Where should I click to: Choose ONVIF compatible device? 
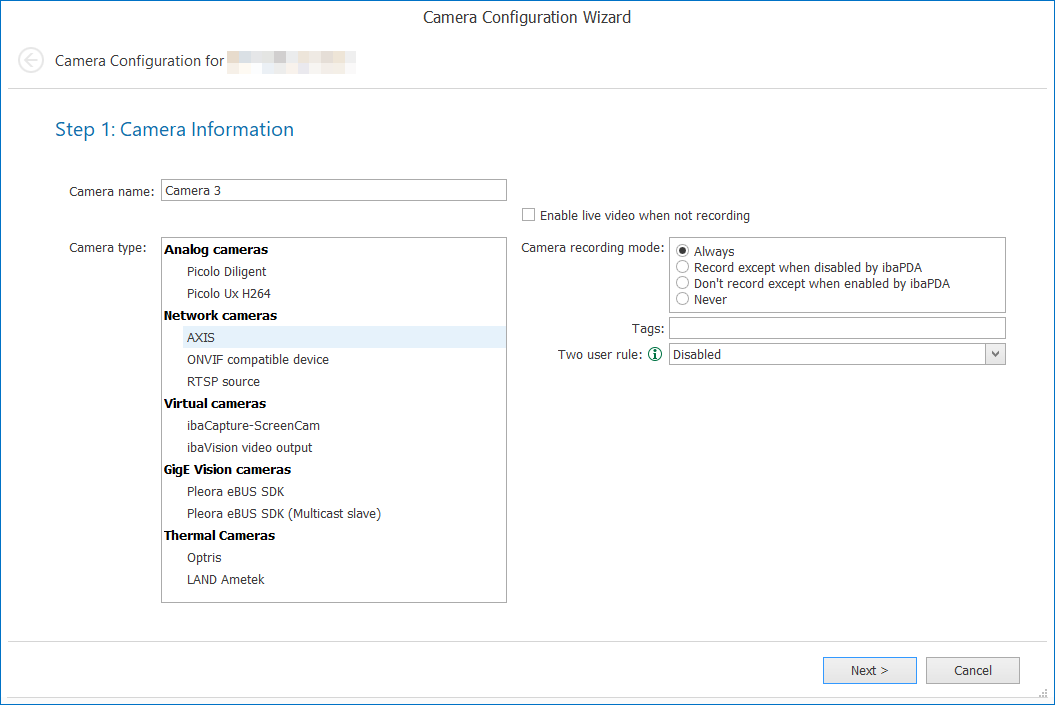[x=258, y=360]
